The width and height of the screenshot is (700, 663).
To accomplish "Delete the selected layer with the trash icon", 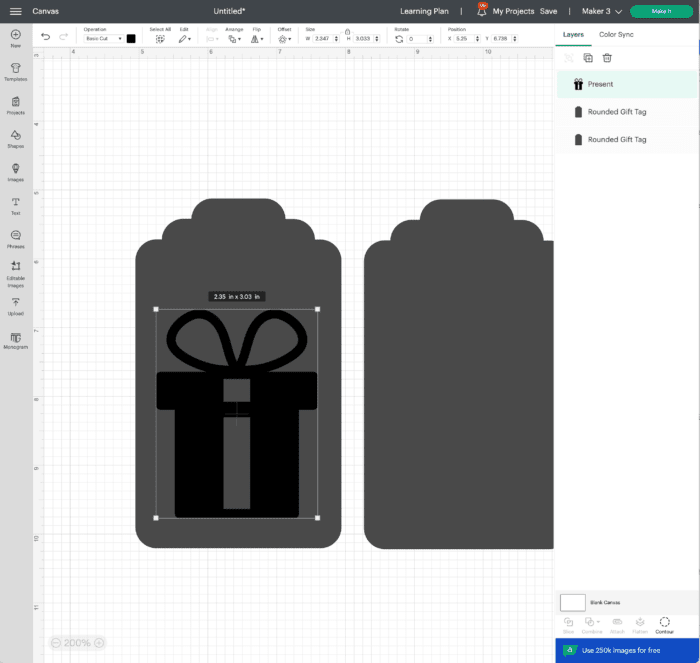I will click(607, 58).
